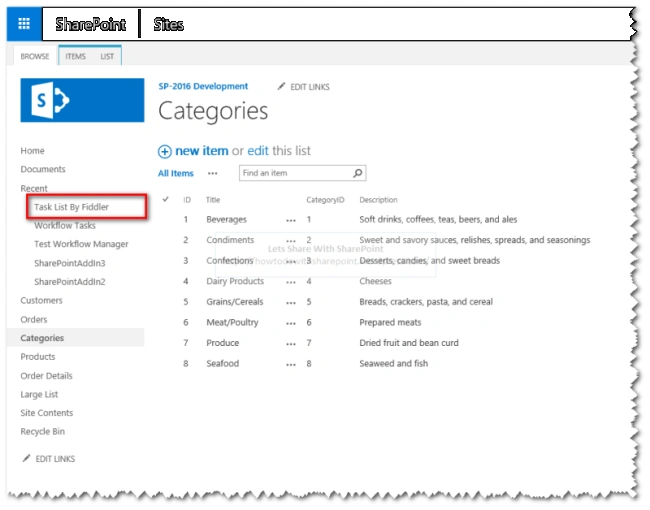Open ellipsis menu for Meat/Poultry row
Image resolution: width=650 pixels, height=510 pixels.
(291, 323)
